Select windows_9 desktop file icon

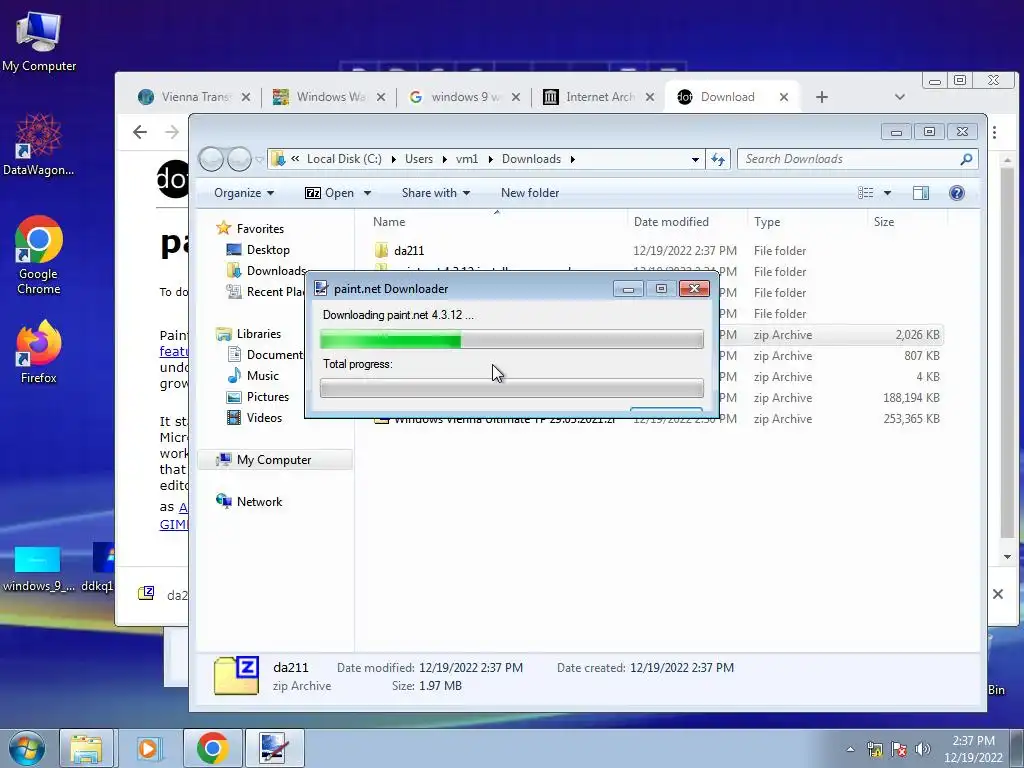[x=40, y=569]
